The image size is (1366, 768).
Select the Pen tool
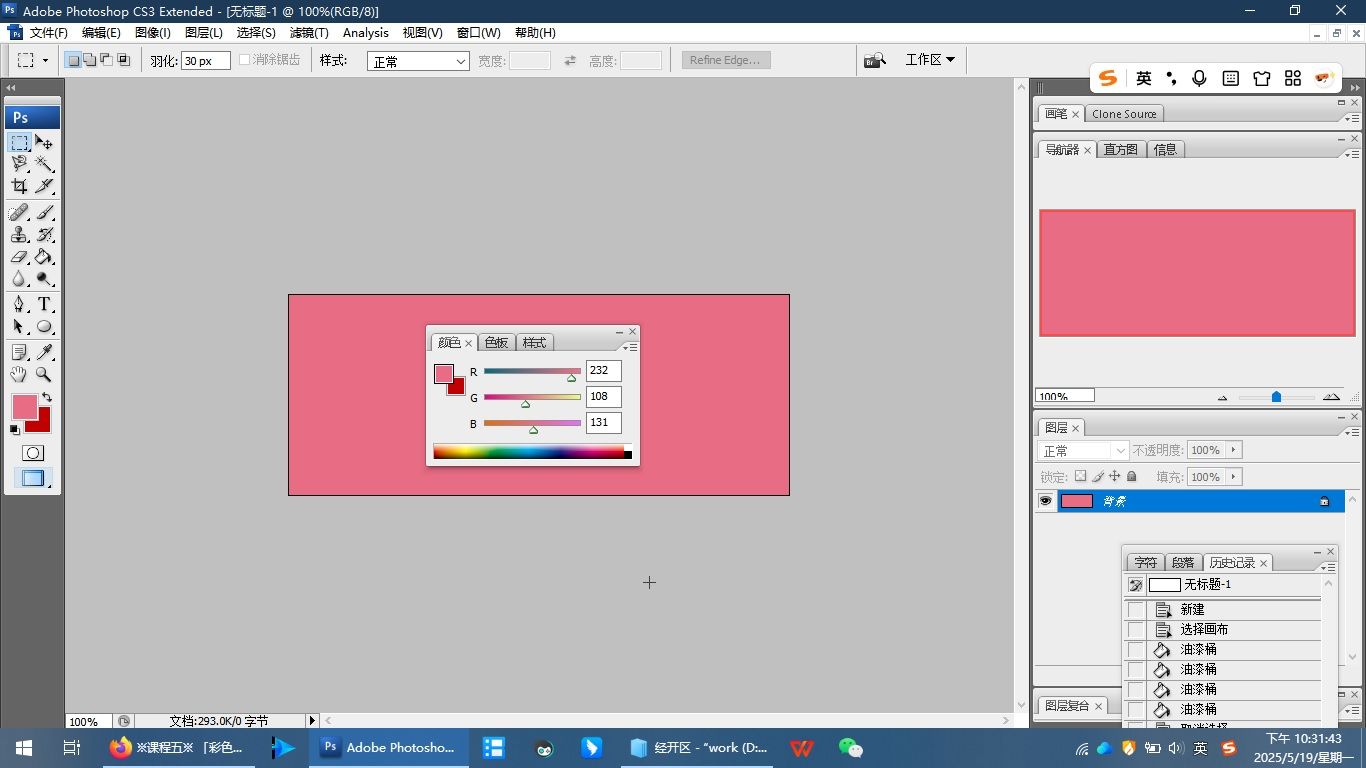point(20,304)
